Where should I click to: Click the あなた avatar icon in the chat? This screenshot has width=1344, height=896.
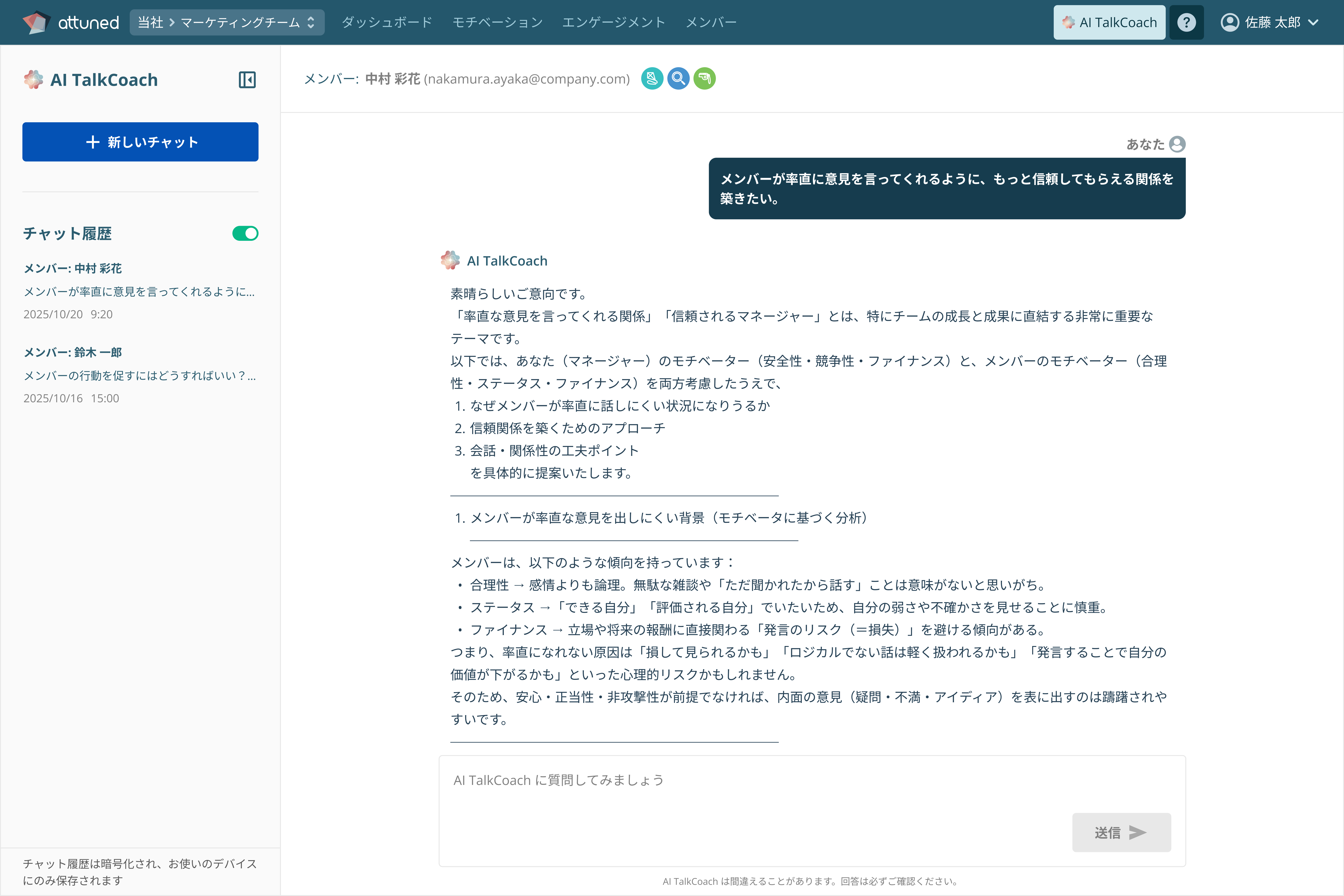(x=1177, y=144)
